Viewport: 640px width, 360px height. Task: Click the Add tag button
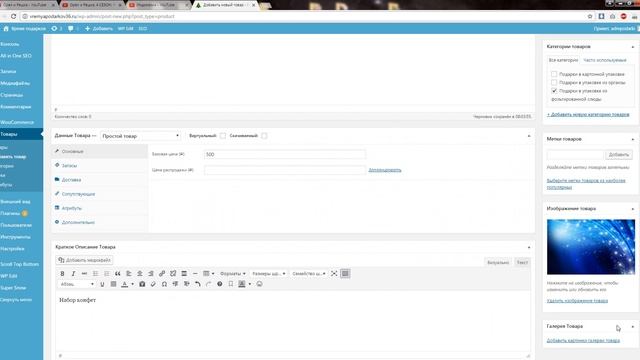click(x=619, y=155)
